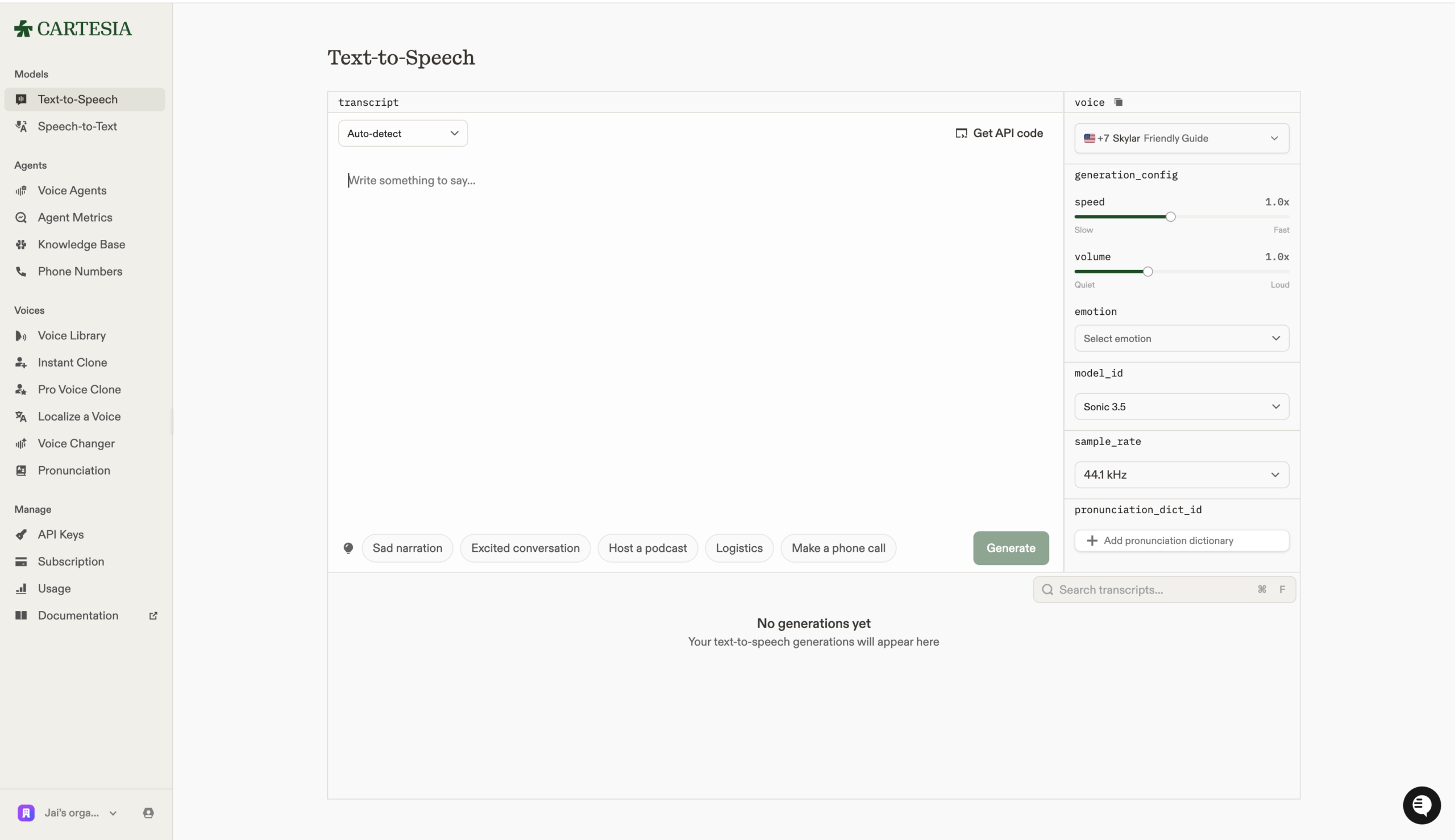
Task: Open the Skylar voice selector dropdown
Action: pyautogui.click(x=1182, y=139)
